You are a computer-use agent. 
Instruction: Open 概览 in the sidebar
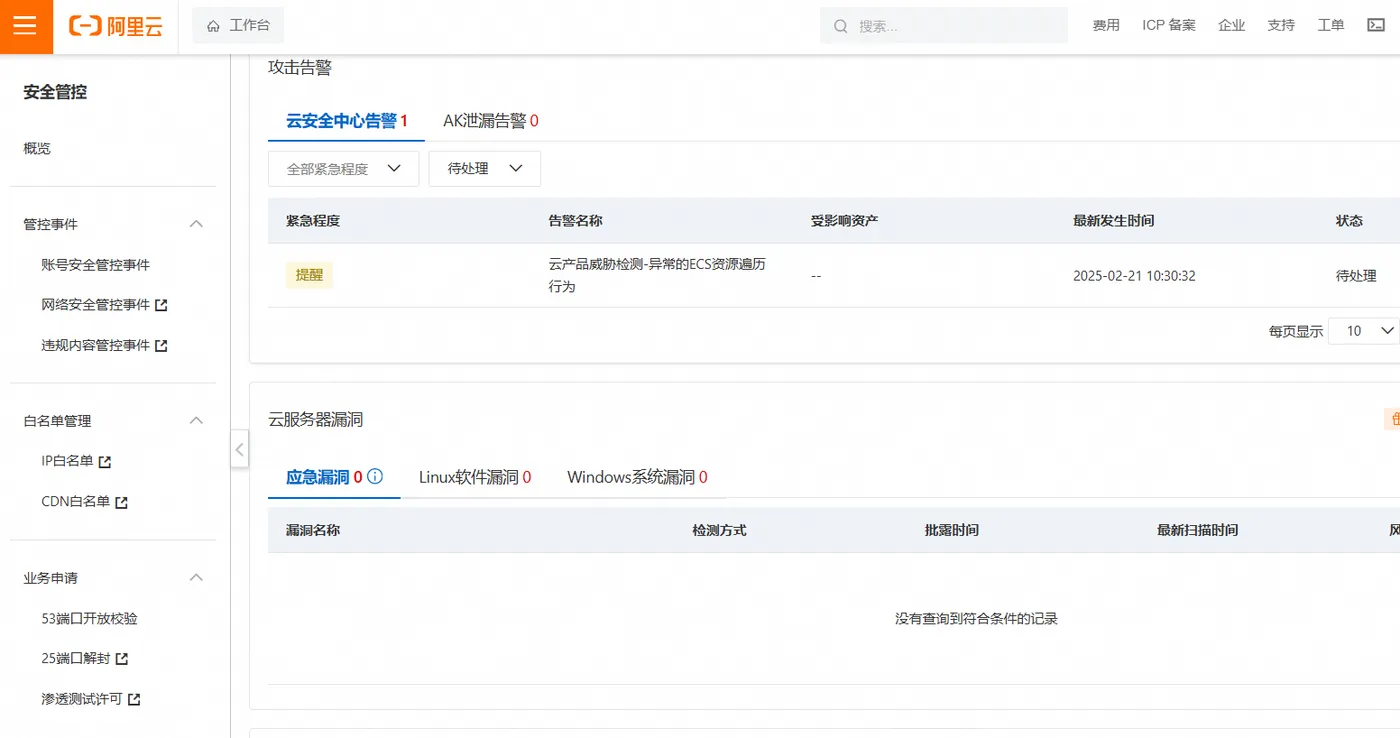point(37,149)
